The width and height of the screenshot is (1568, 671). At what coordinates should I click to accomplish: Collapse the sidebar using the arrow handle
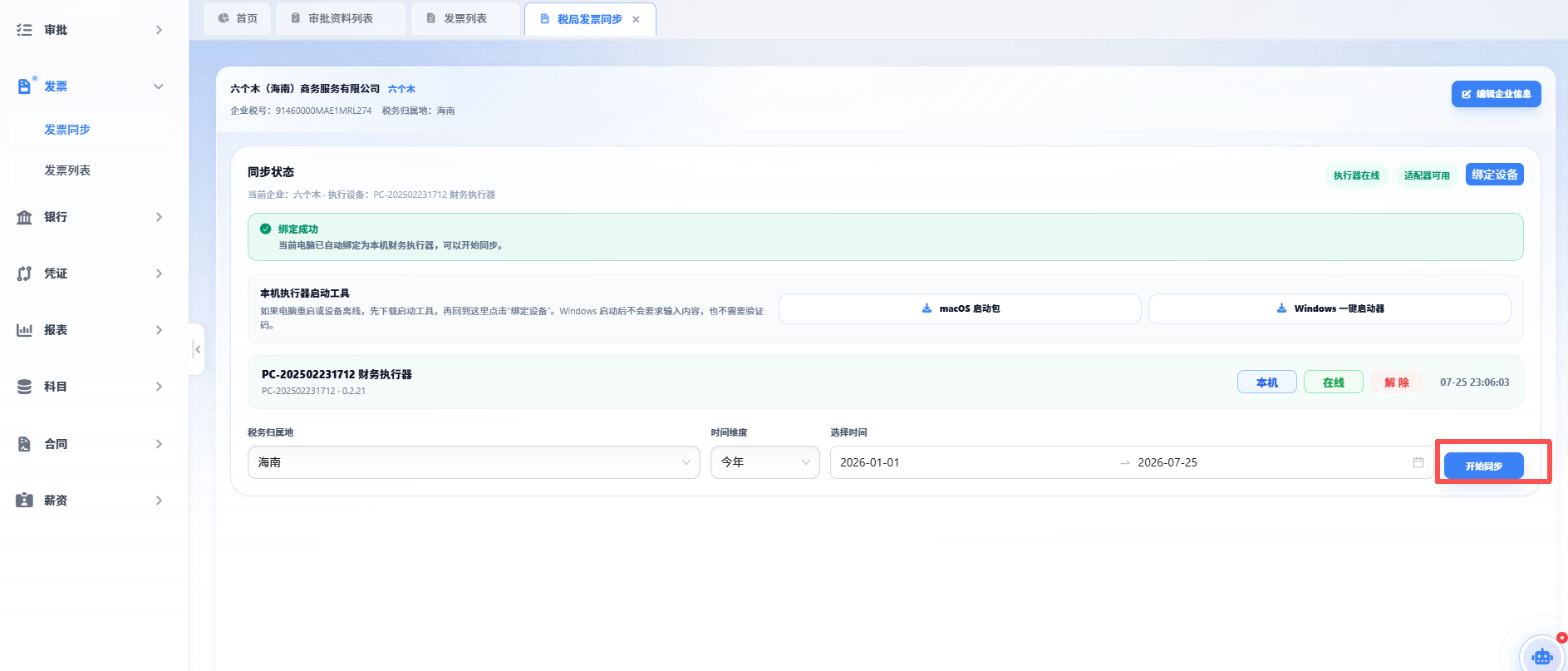[x=197, y=349]
